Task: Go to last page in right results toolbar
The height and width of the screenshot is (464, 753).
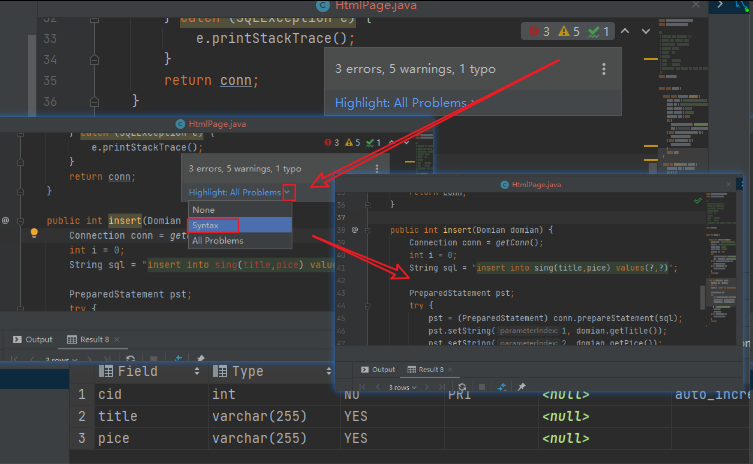Action: tap(442, 387)
